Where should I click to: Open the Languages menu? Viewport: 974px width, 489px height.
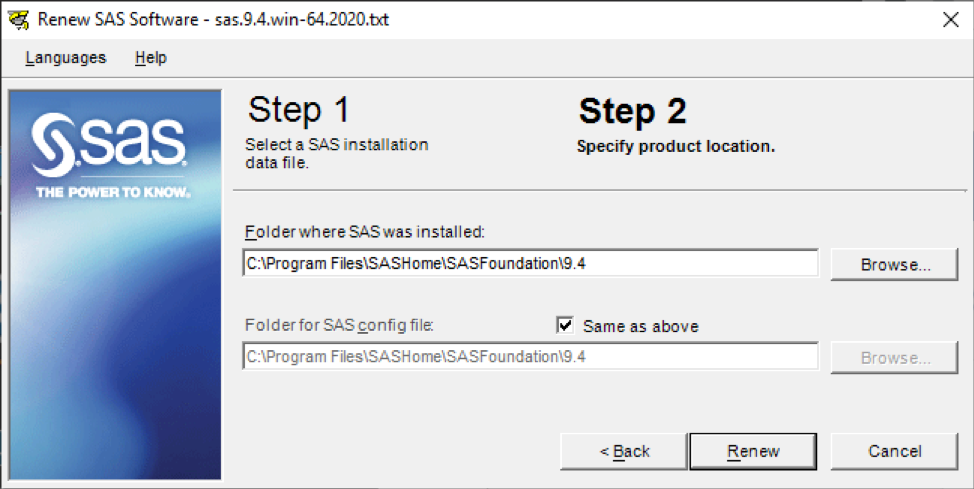coord(66,58)
